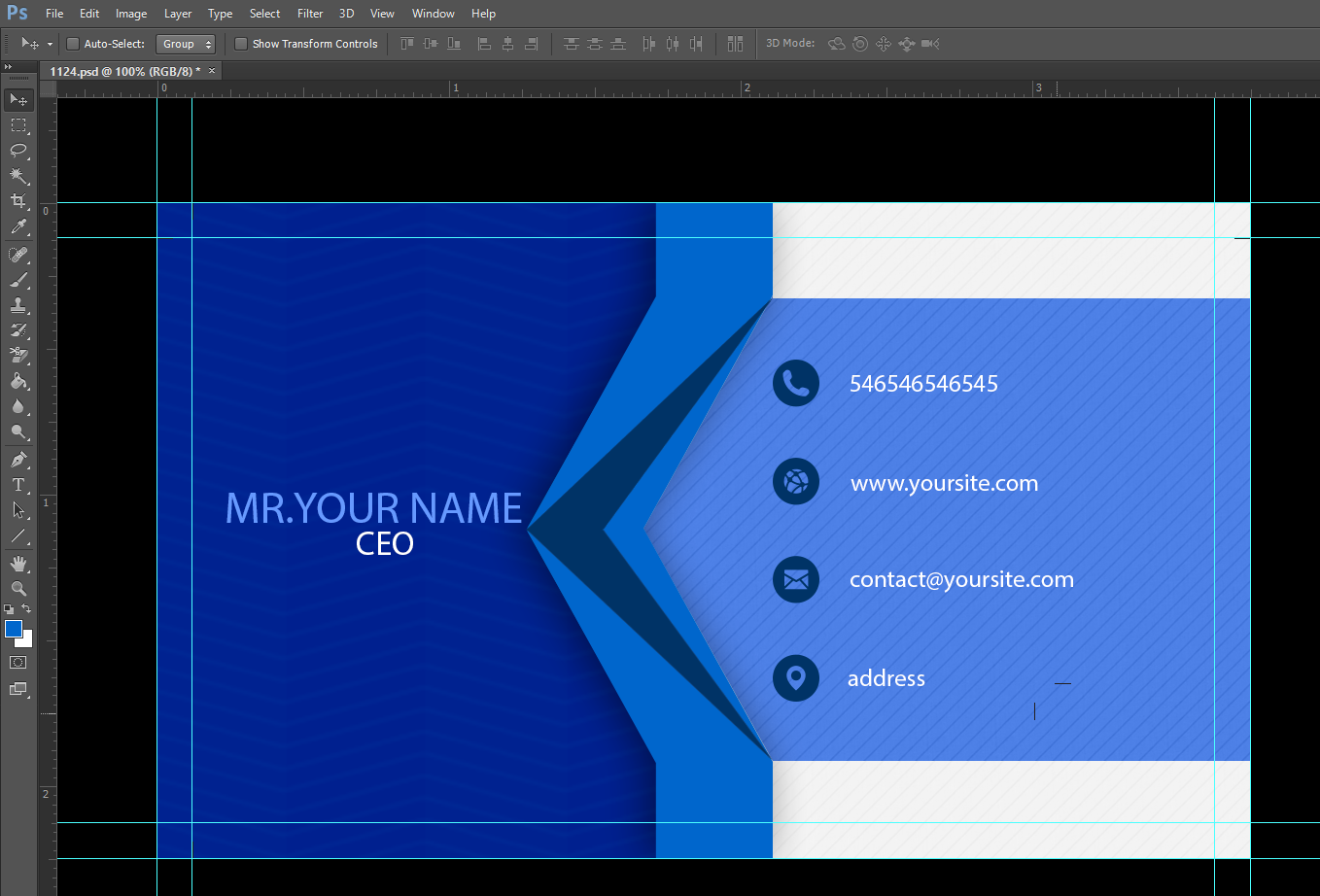Open the Layer menu
Screen dimensions: 1320x896
click(177, 14)
